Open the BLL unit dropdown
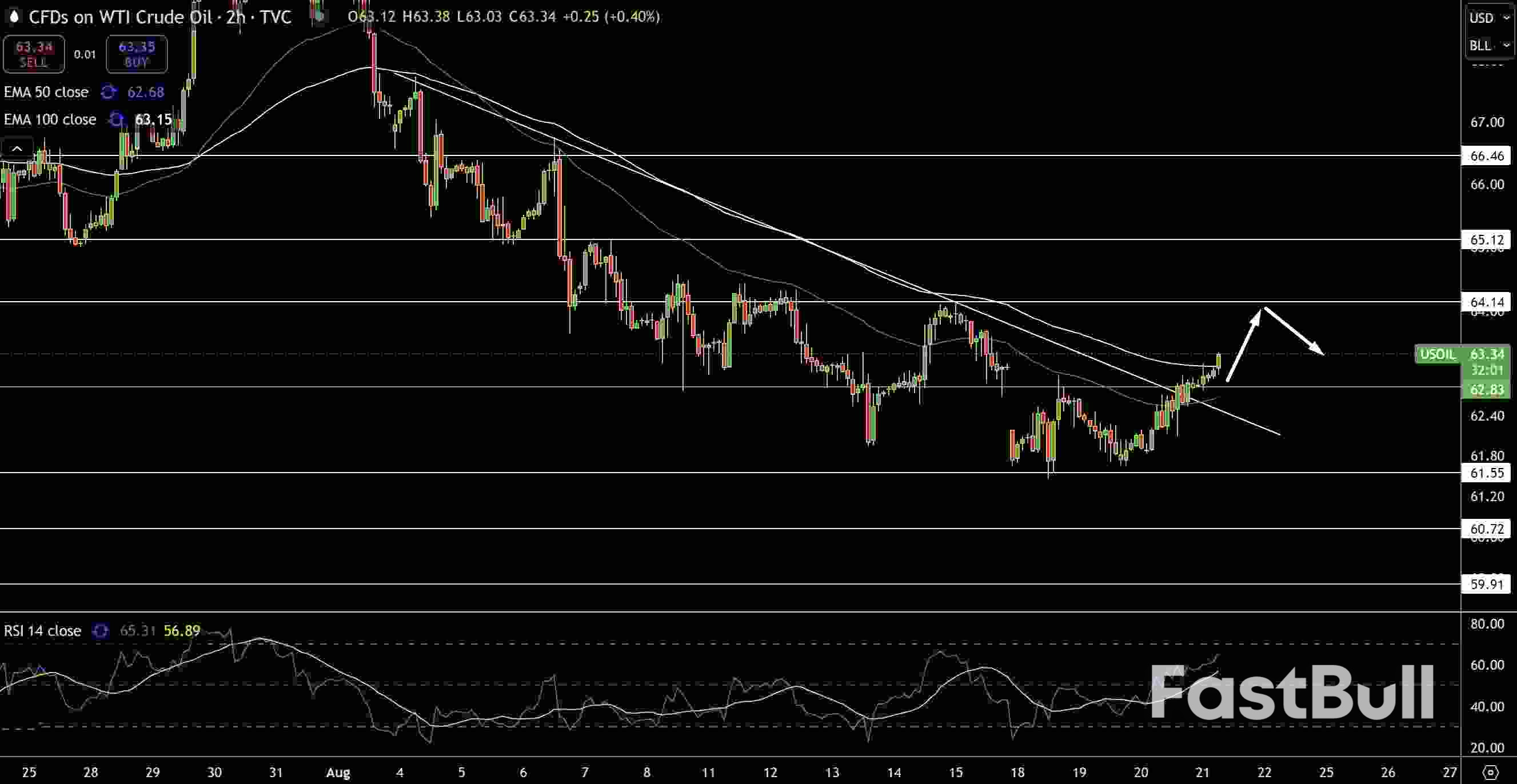This screenshot has width=1517, height=784. 1487,45
